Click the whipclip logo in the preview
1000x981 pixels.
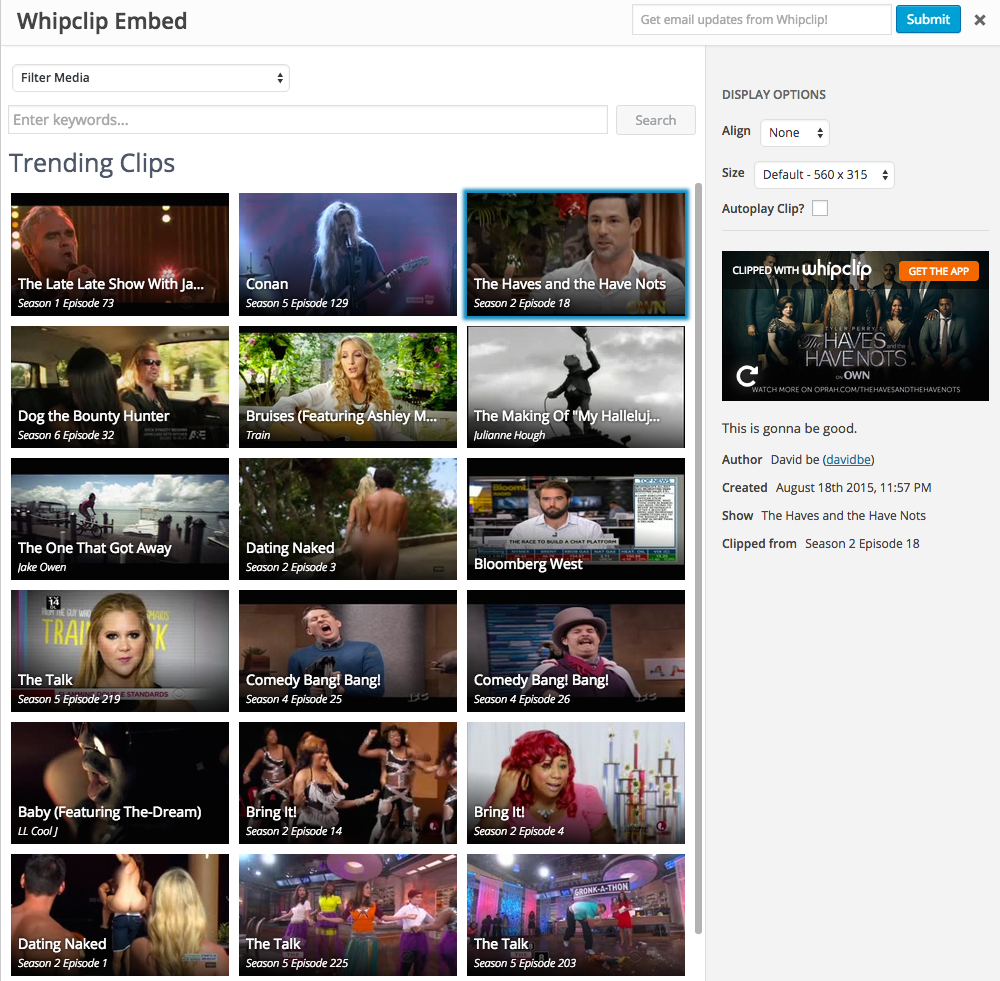point(836,269)
